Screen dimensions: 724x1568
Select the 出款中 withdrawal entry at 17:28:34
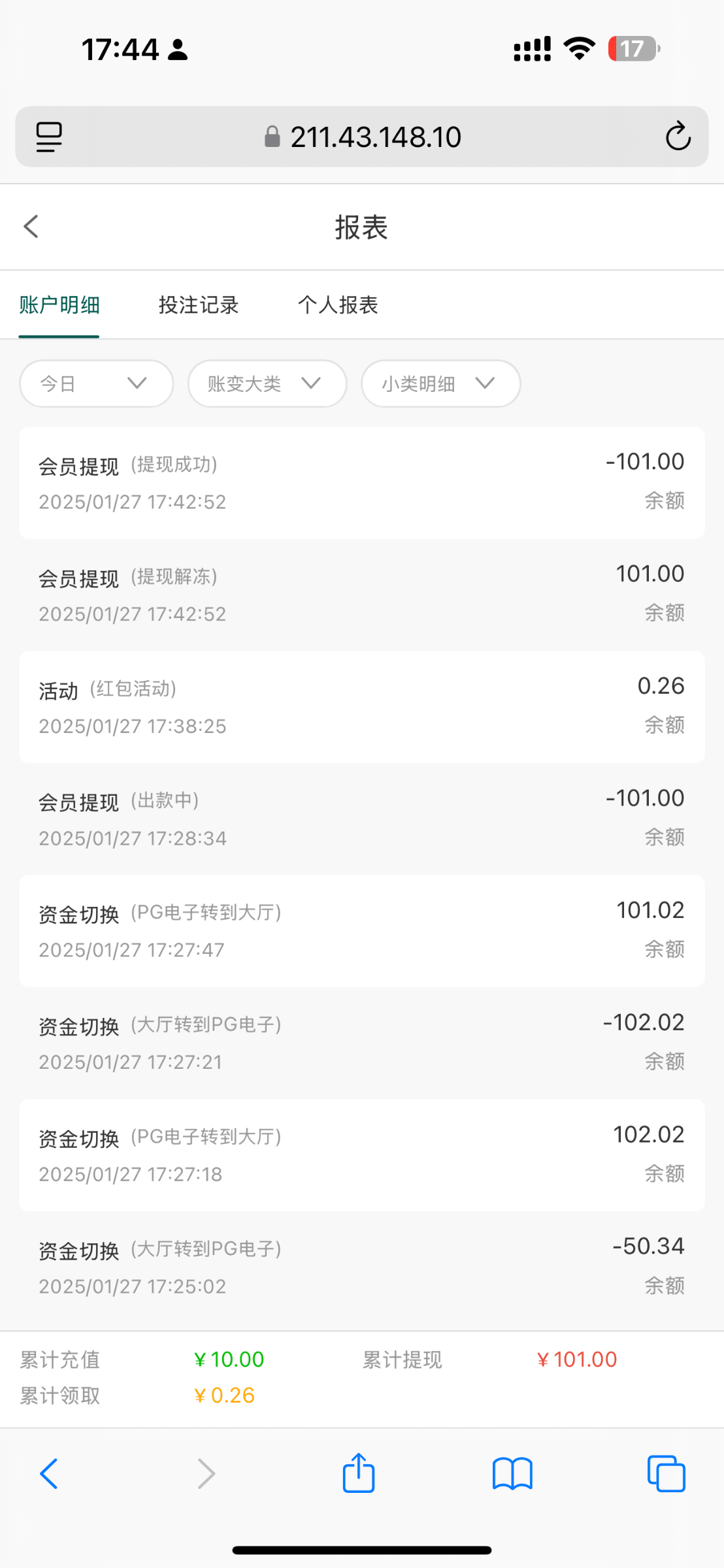[x=361, y=819]
